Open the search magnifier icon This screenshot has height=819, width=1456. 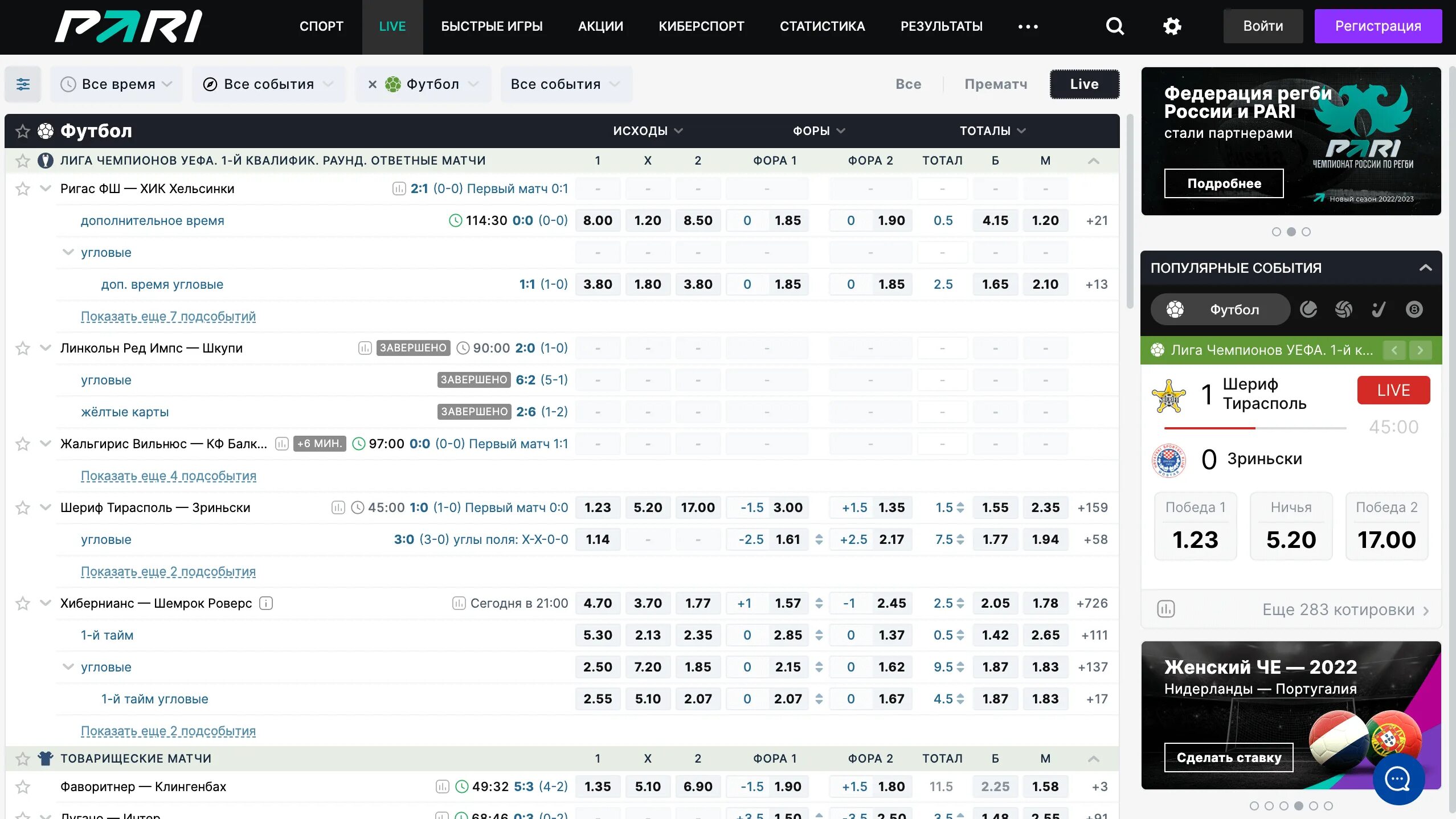(x=1115, y=26)
